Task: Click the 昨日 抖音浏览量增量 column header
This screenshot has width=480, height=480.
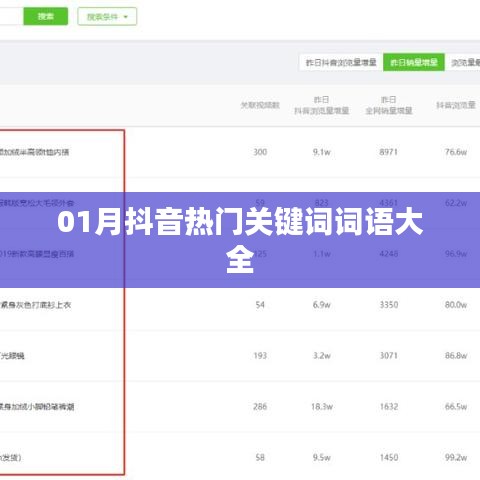Action: coord(321,105)
